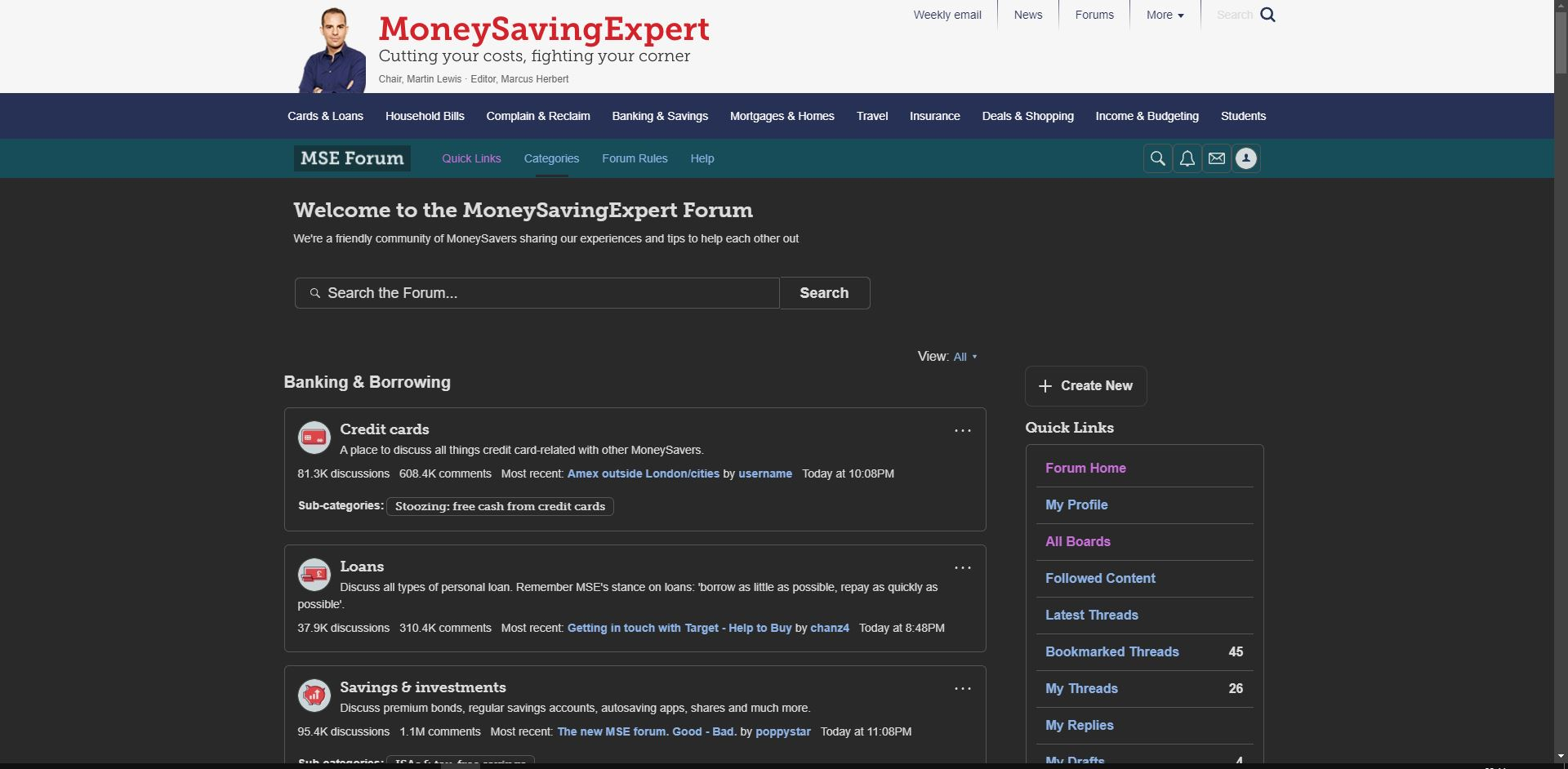Click the top-right site Search field

(1234, 15)
